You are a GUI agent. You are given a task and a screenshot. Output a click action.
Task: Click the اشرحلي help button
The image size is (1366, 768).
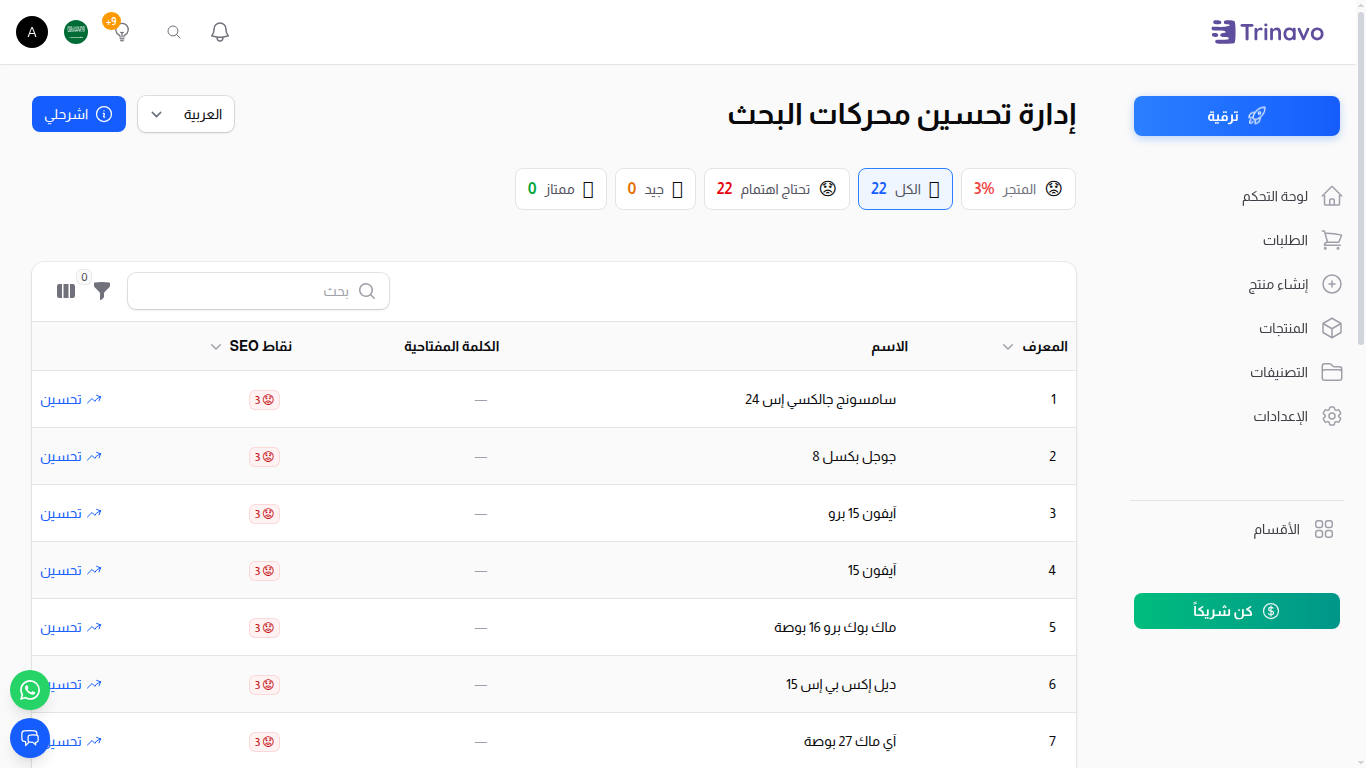(x=79, y=114)
